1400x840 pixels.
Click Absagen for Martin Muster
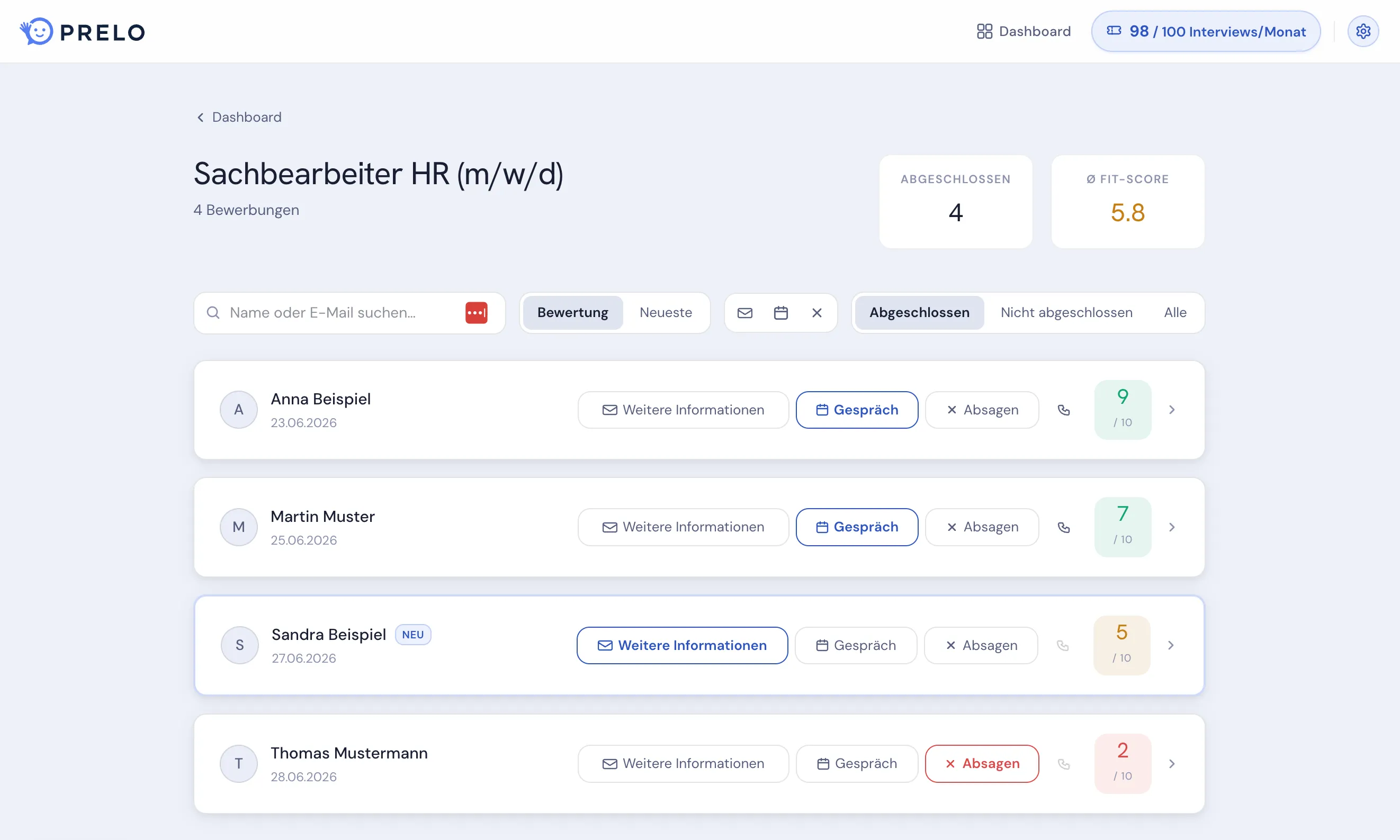click(982, 527)
